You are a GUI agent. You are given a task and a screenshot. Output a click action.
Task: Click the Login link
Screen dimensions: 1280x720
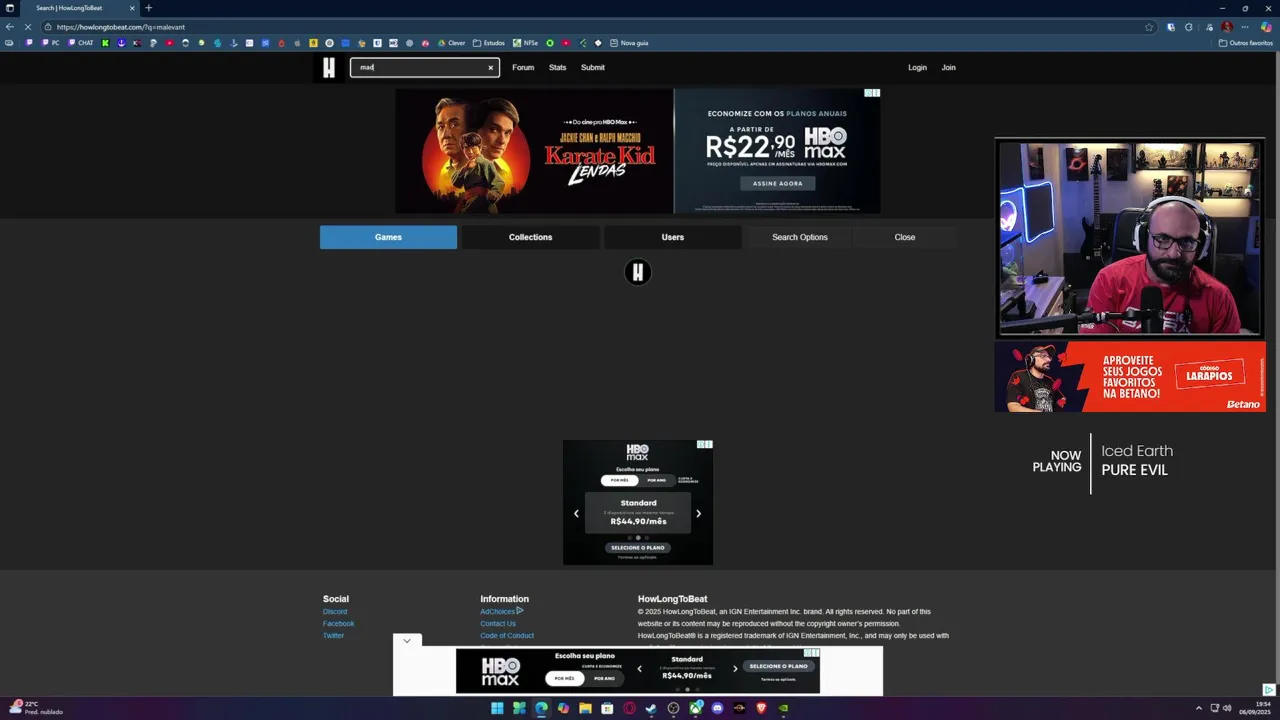coord(917,67)
